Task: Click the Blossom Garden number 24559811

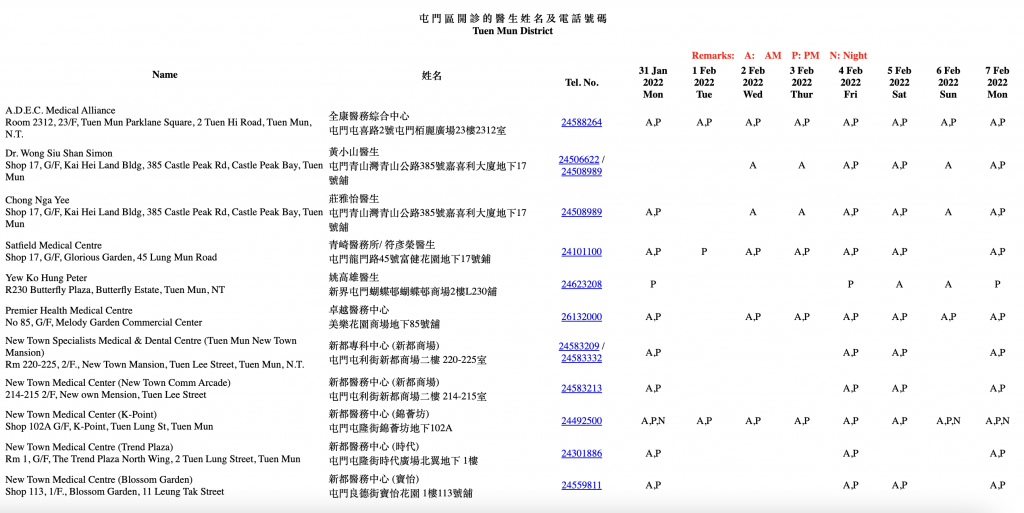Action: point(581,485)
